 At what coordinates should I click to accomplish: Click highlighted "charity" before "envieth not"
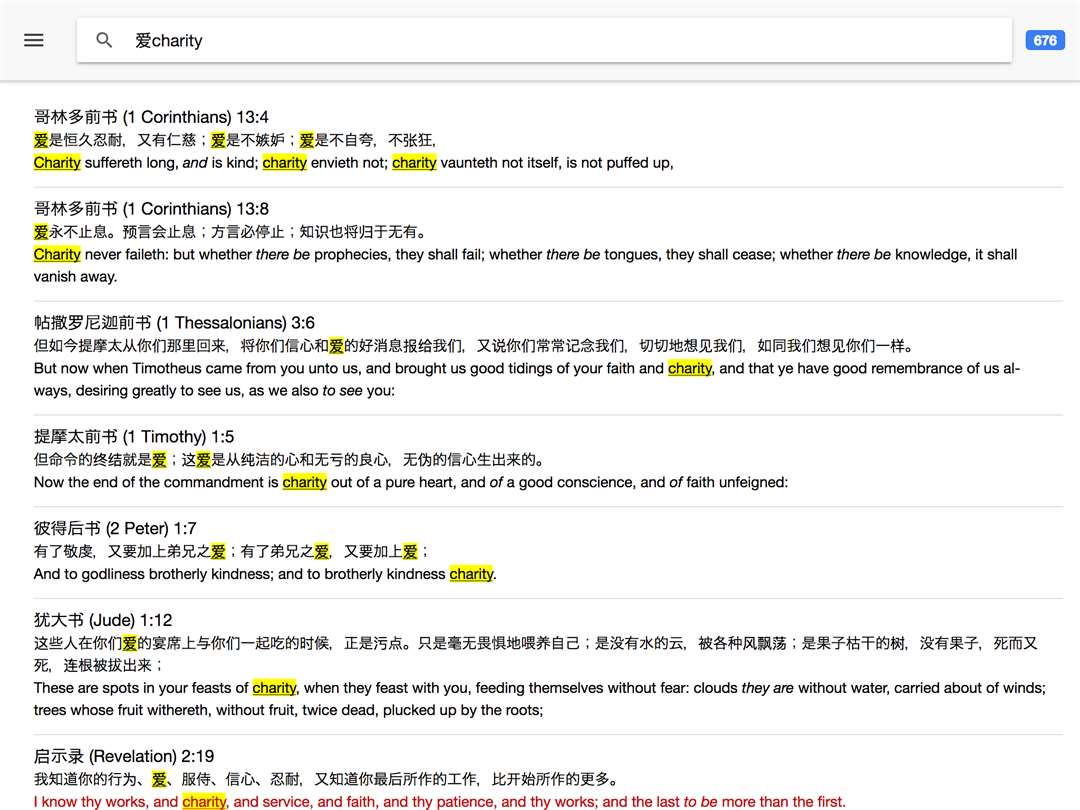point(284,163)
